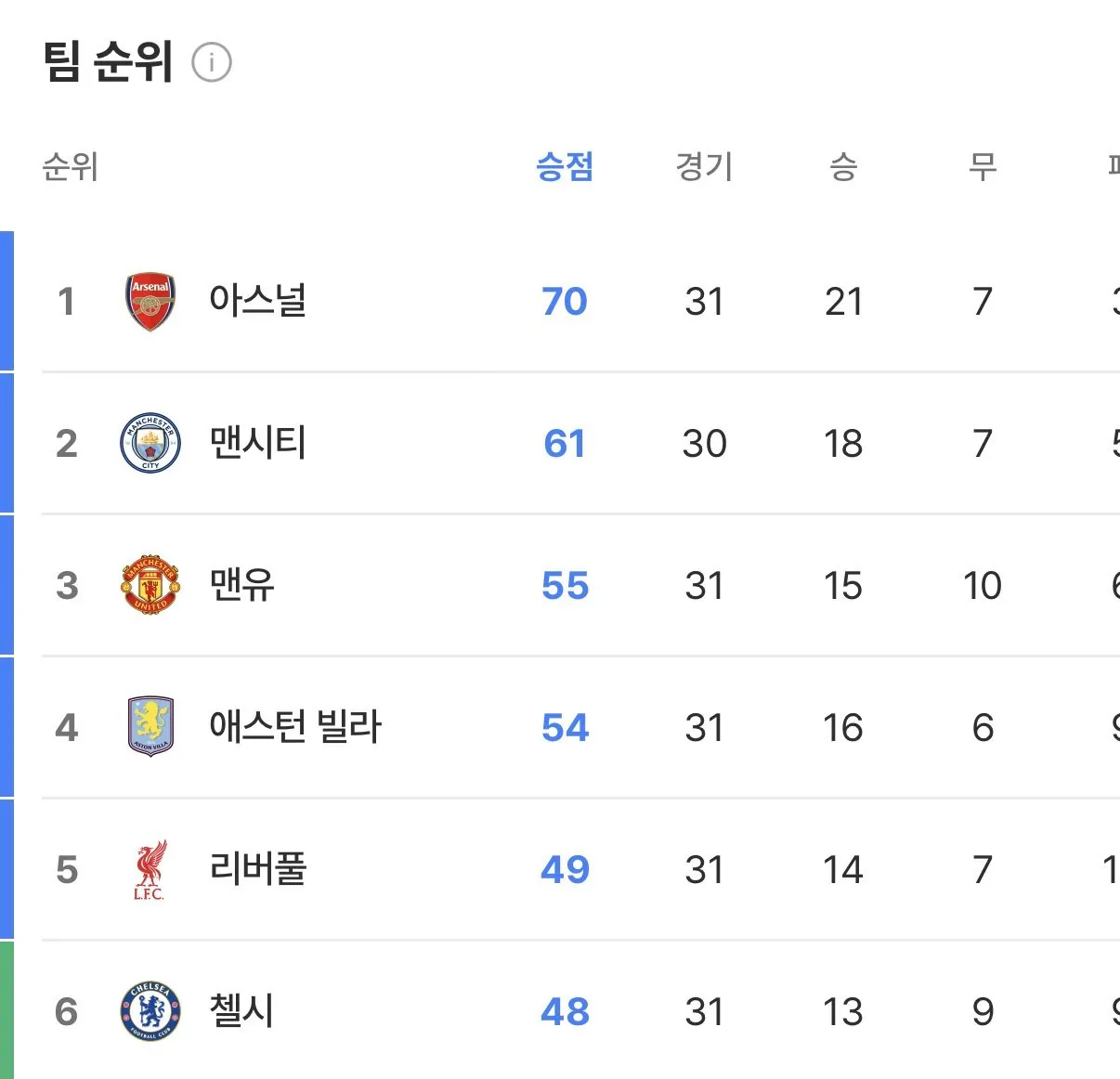Screen dimensions: 1120x1079
Task: Open the 맨시티 team link
Action: pos(258,443)
